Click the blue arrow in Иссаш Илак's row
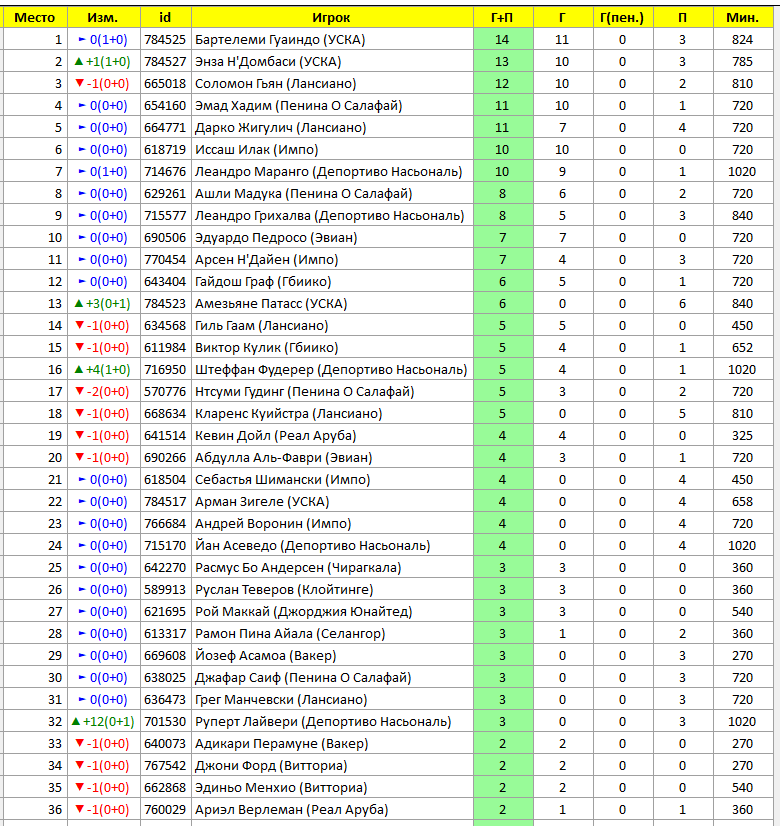Viewport: 780px width, 826px height. point(82,150)
